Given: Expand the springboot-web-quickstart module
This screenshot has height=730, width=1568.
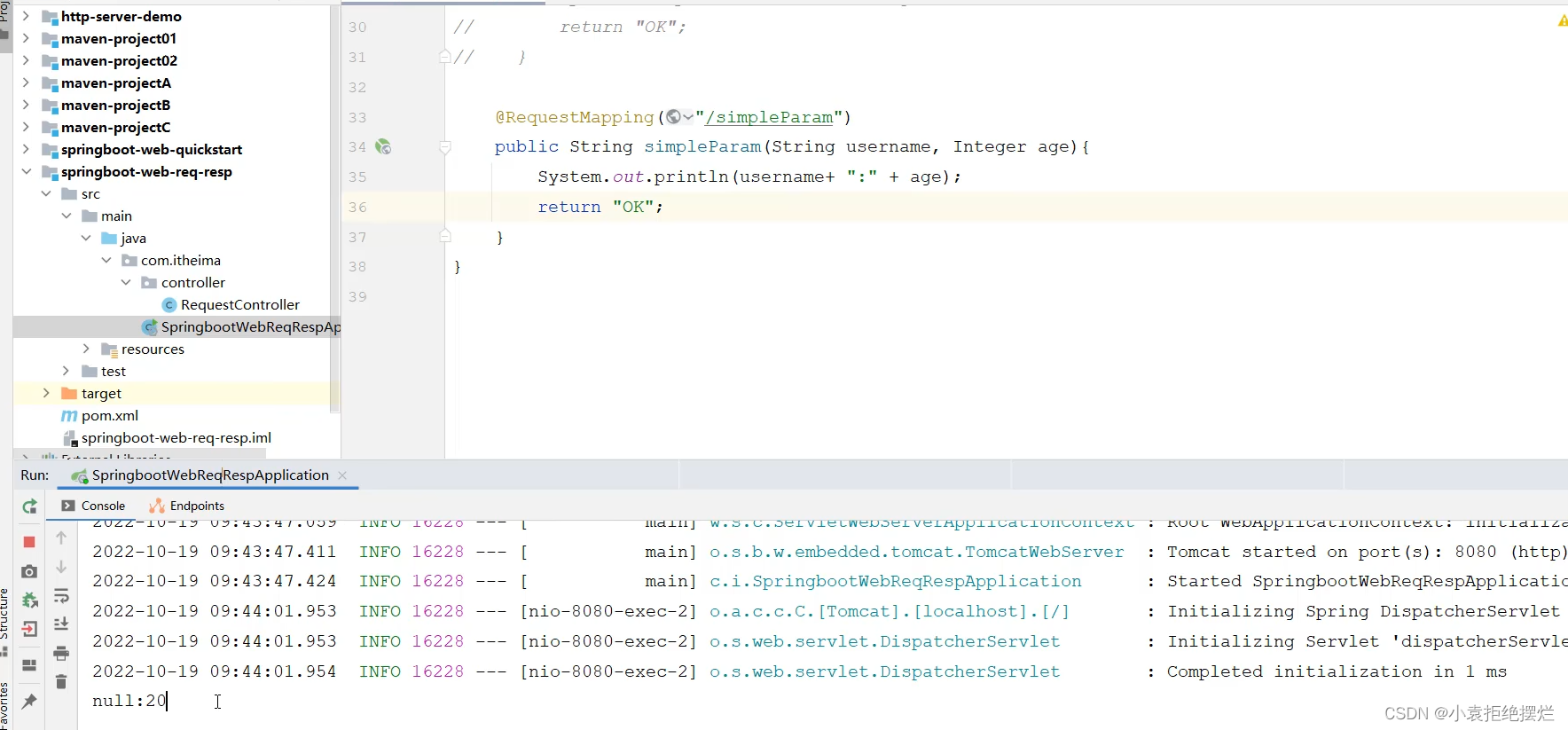Looking at the screenshot, I should [26, 149].
